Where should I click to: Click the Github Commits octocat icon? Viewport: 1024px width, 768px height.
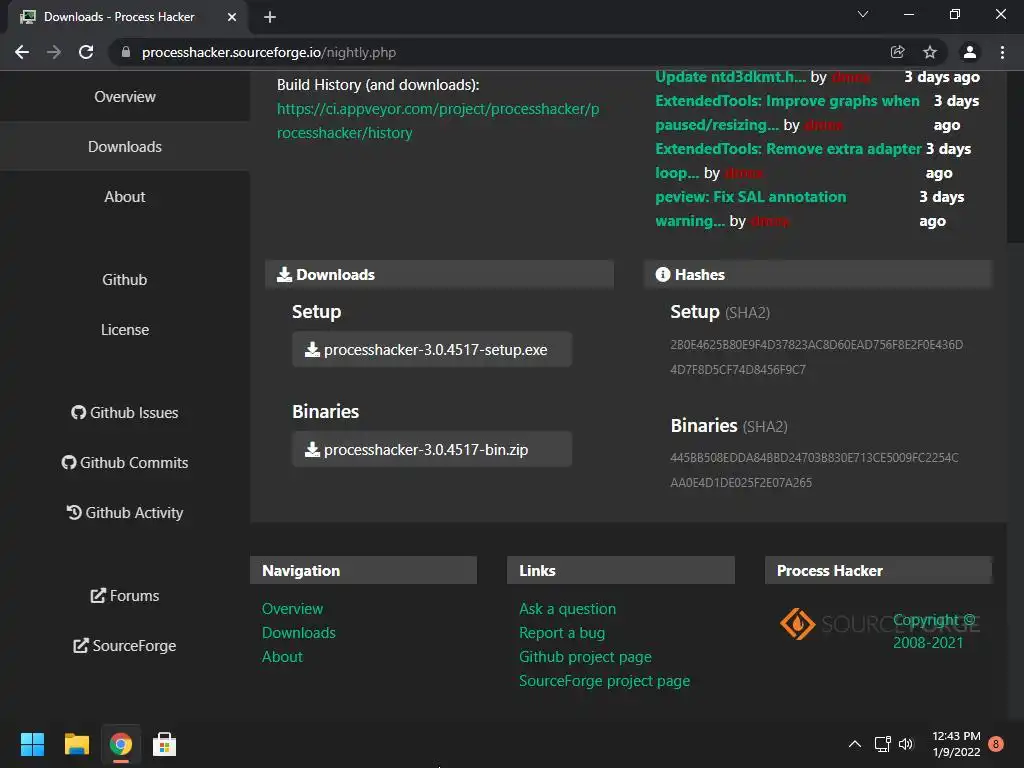(69, 463)
